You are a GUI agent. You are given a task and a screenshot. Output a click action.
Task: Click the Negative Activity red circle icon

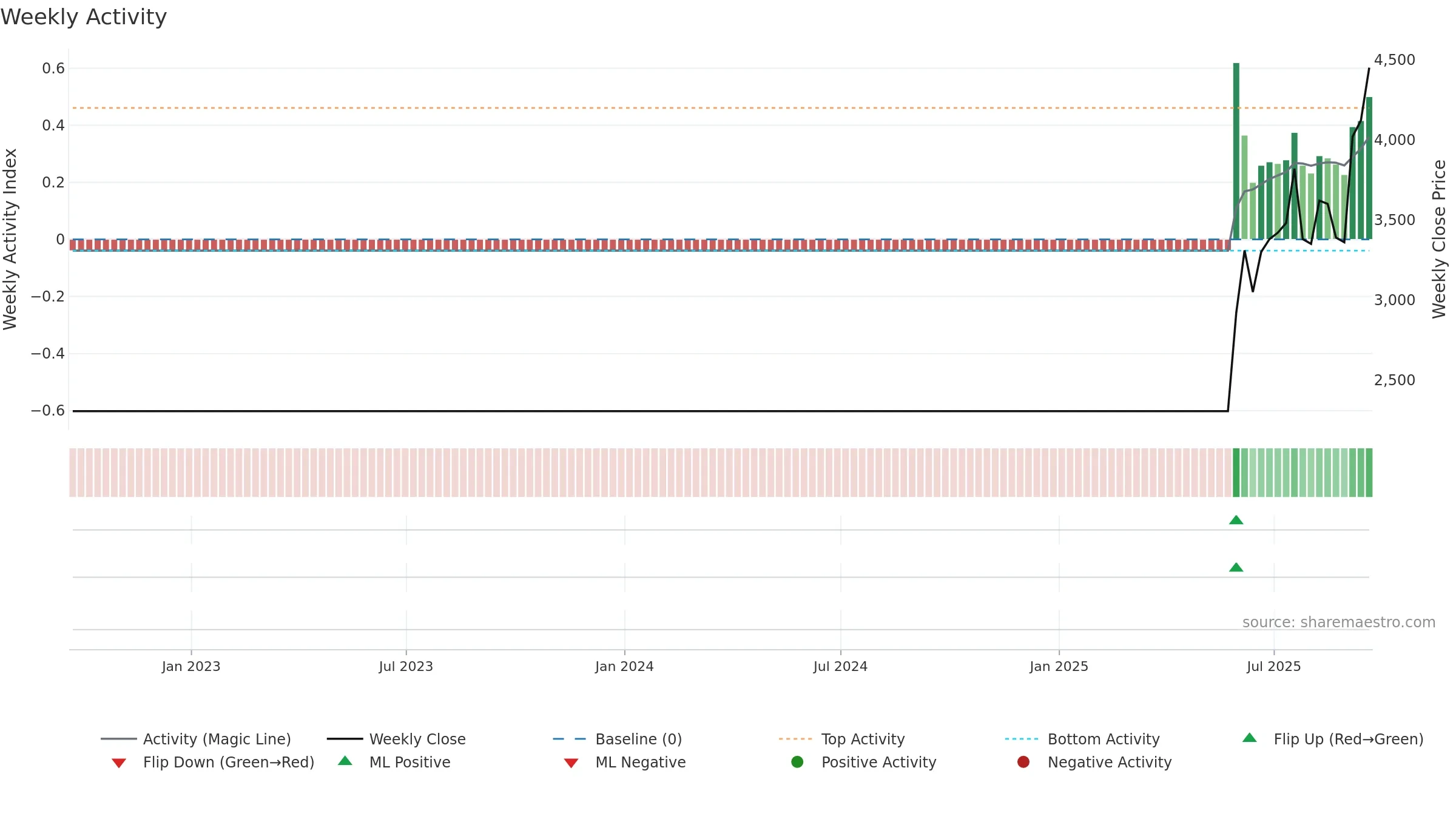point(1023,761)
